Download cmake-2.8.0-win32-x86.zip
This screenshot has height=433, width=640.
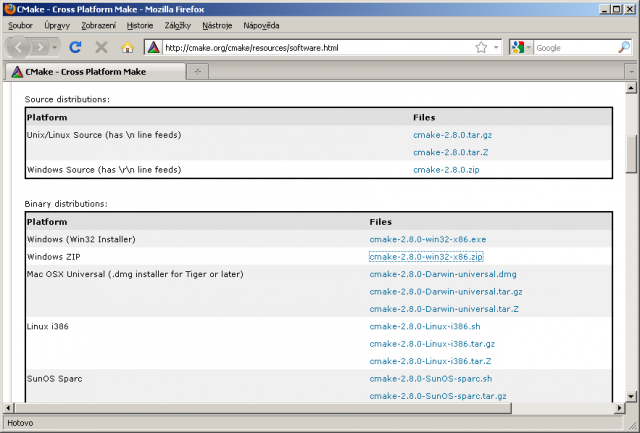pyautogui.click(x=426, y=257)
